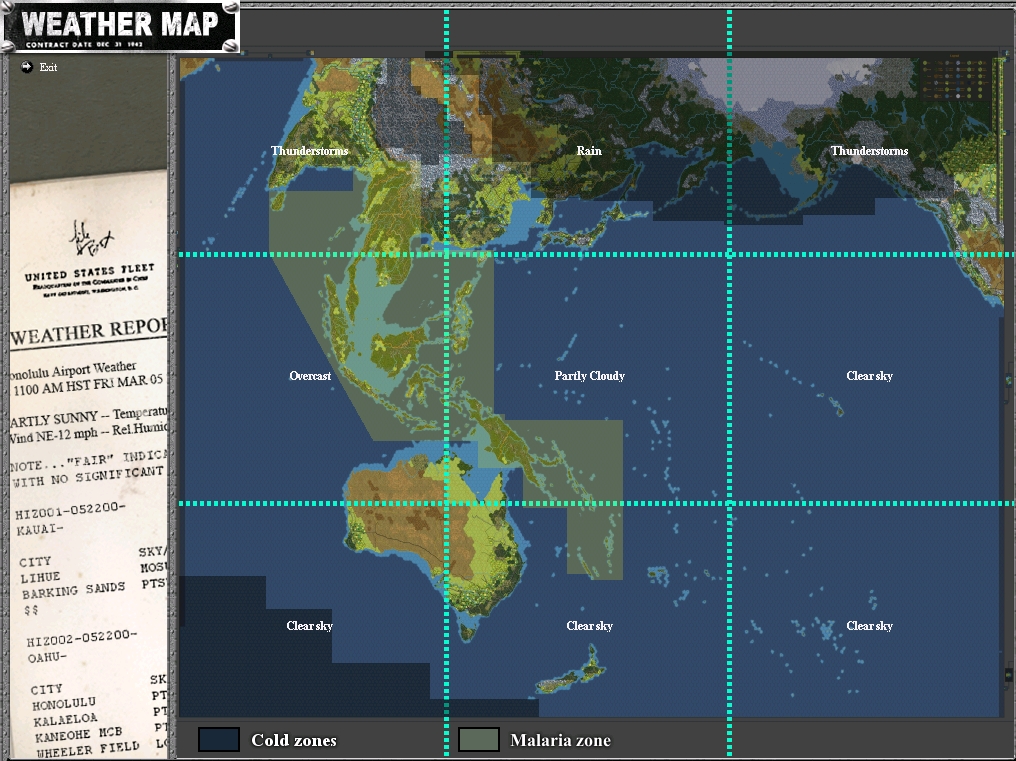Click the KAUAI- line in the report
This screenshot has width=1016, height=761.
coord(40,530)
